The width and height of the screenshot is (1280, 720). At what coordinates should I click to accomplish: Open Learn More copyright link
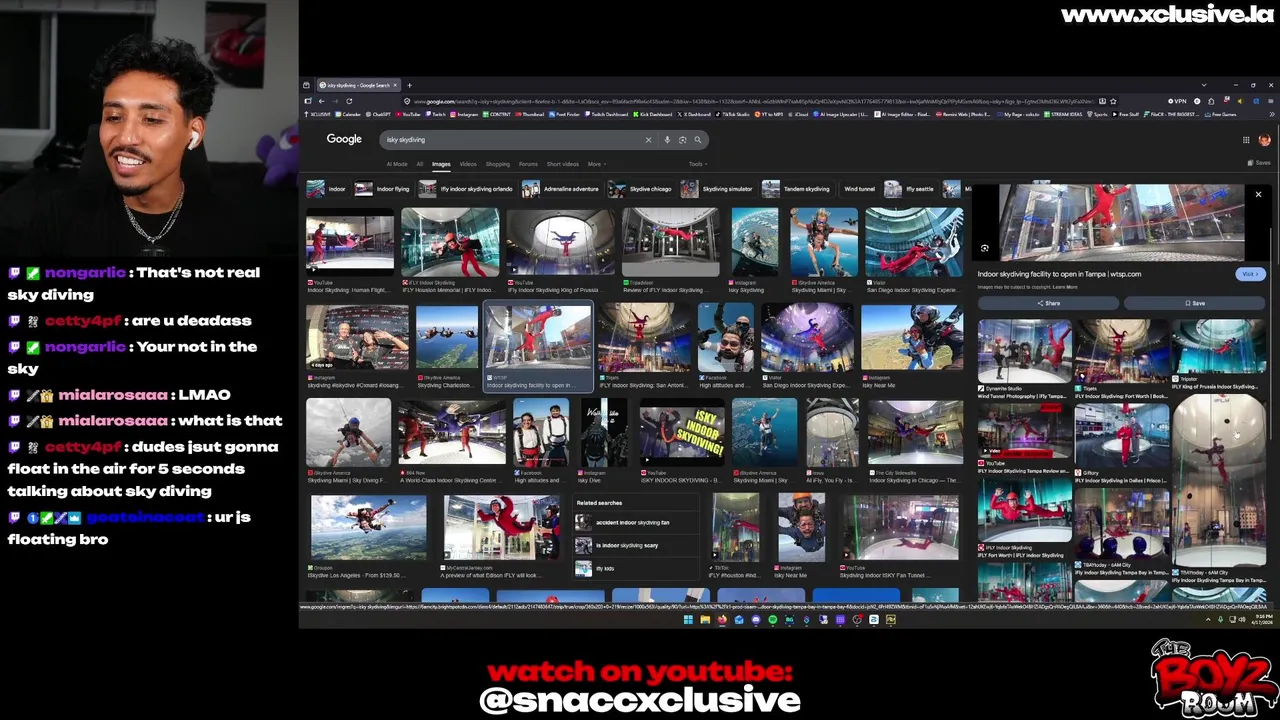(x=1065, y=287)
